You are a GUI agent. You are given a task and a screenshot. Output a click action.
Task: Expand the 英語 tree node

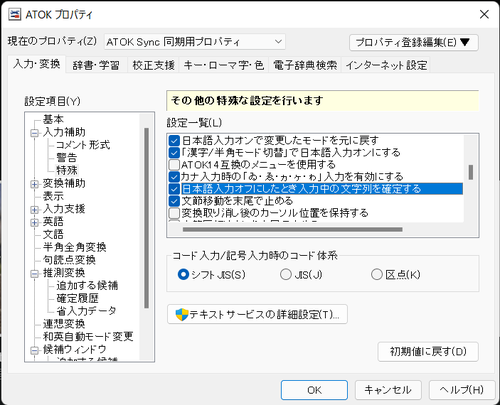pyautogui.click(x=34, y=222)
